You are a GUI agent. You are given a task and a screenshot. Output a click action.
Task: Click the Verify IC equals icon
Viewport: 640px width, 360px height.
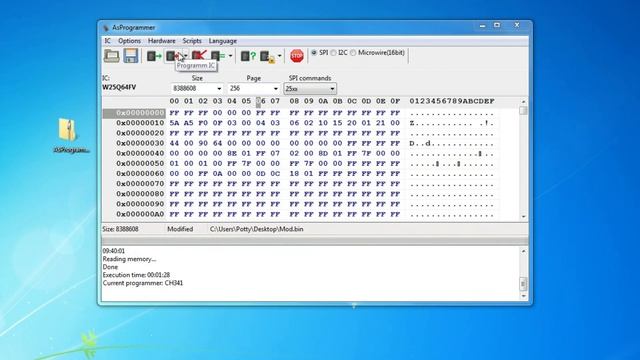click(x=219, y=56)
